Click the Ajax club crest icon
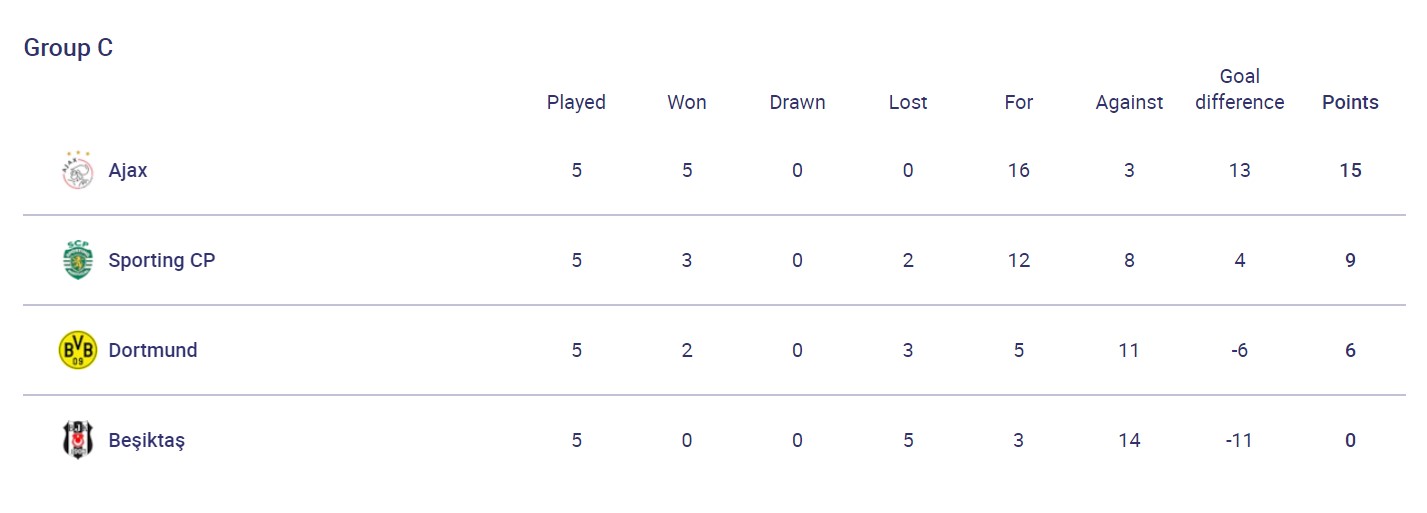 point(77,170)
